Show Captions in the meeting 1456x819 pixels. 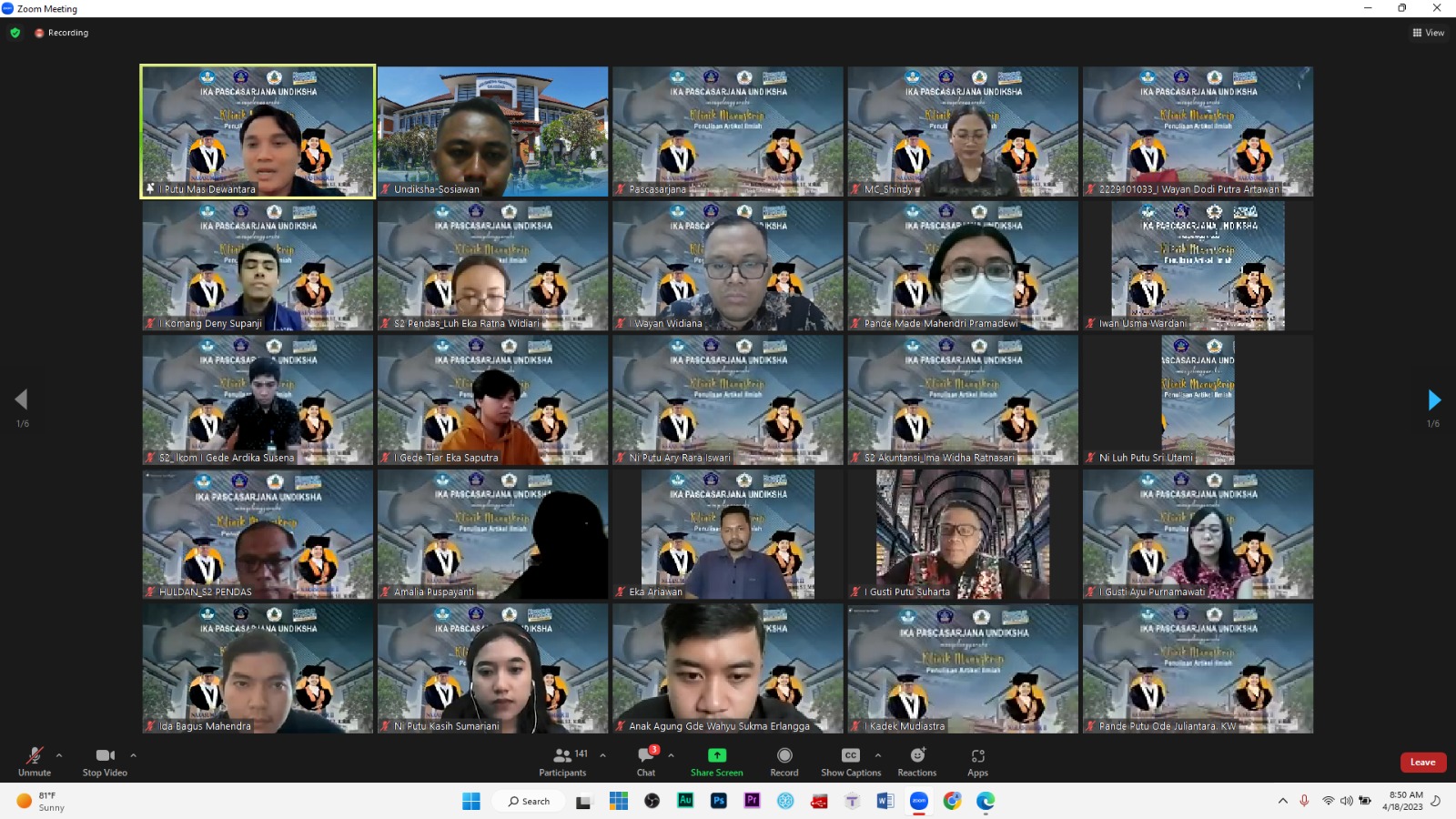pos(851,762)
